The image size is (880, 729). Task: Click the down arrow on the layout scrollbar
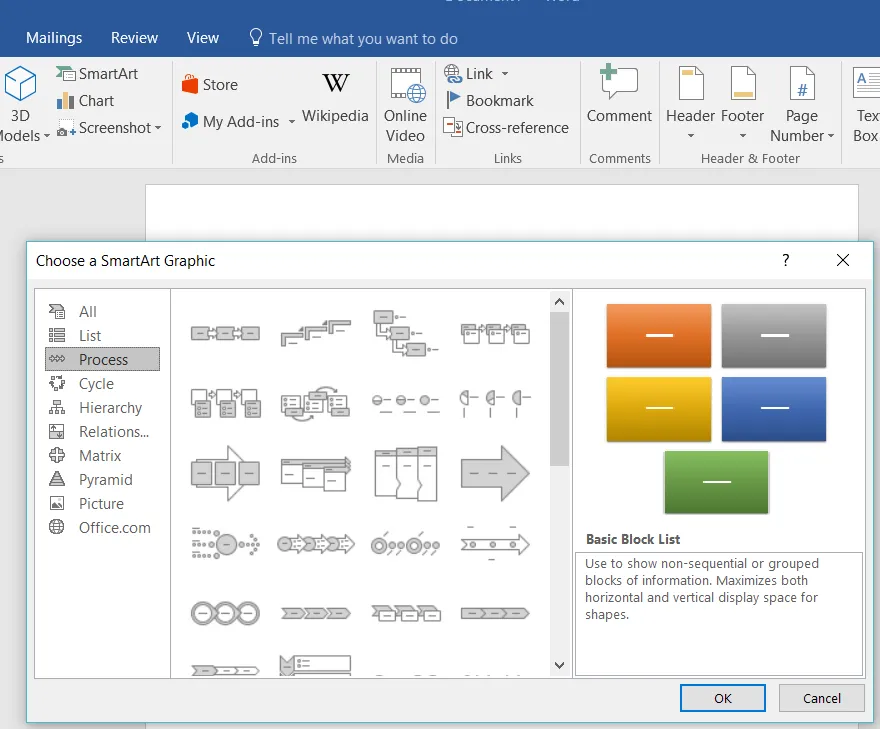(x=560, y=664)
